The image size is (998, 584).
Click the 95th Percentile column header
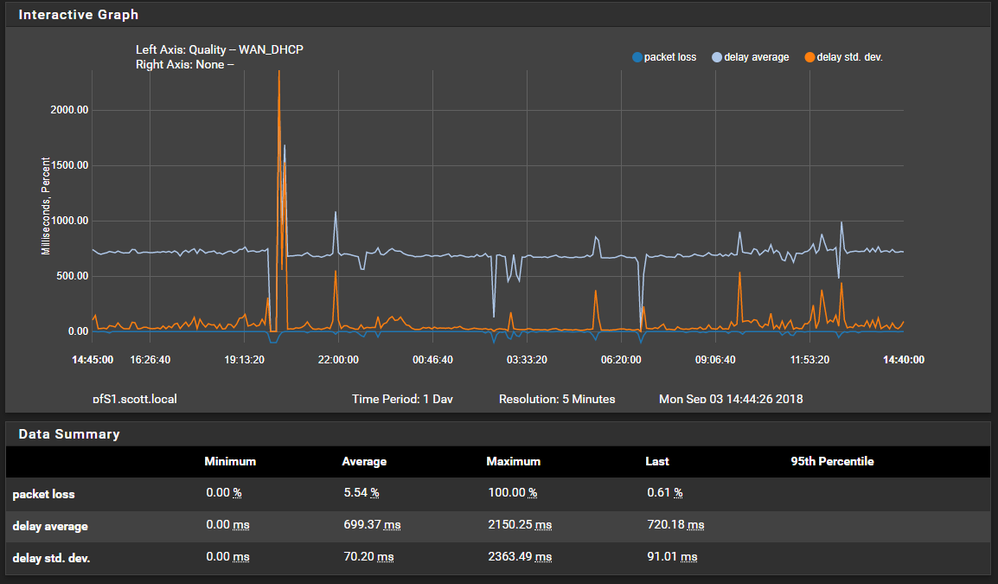[x=832, y=462]
